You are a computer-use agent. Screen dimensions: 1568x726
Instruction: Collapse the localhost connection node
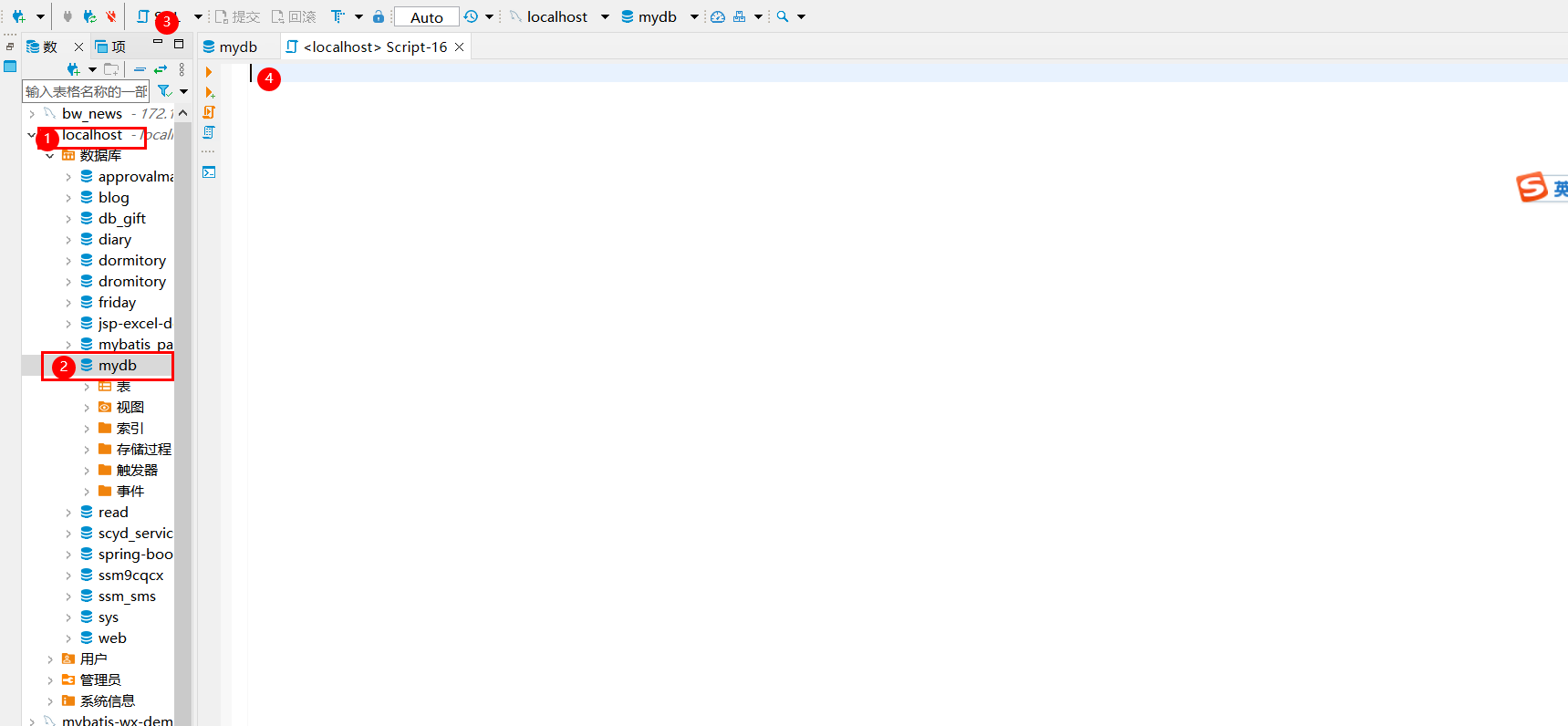click(x=32, y=135)
